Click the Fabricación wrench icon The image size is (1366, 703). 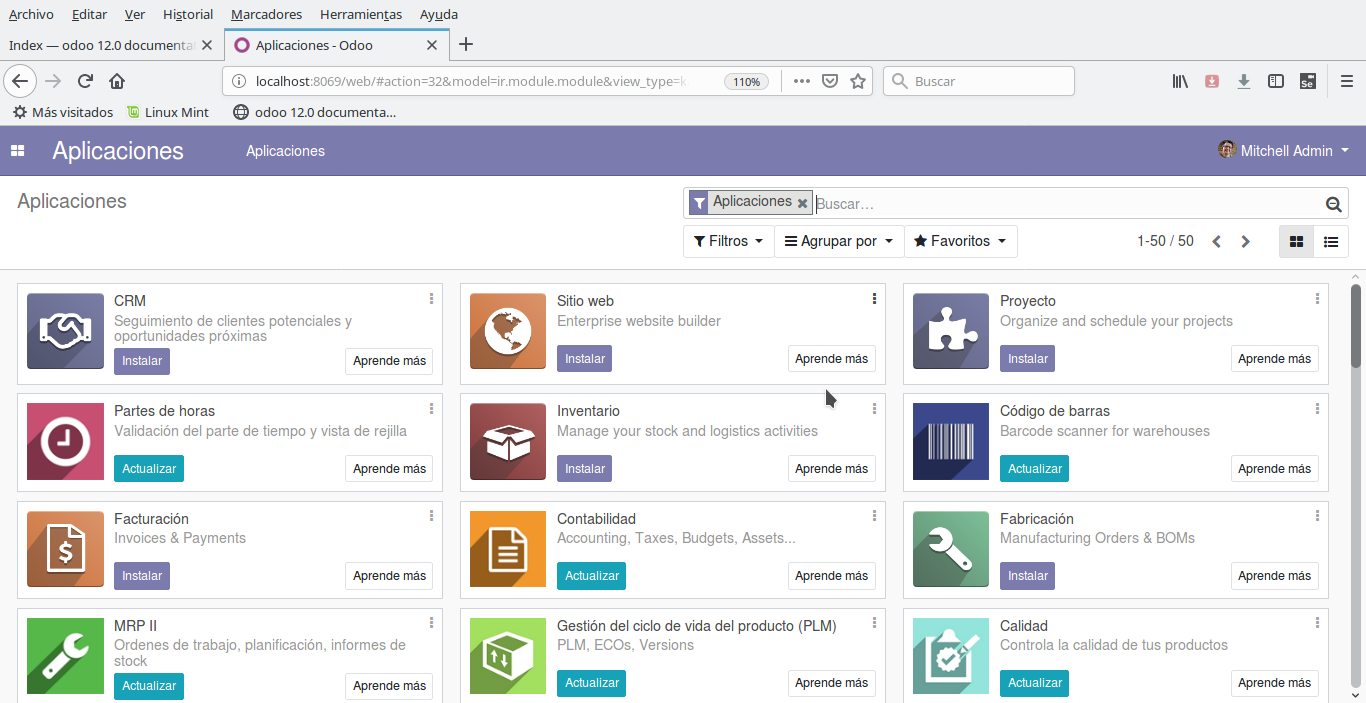[950, 548]
